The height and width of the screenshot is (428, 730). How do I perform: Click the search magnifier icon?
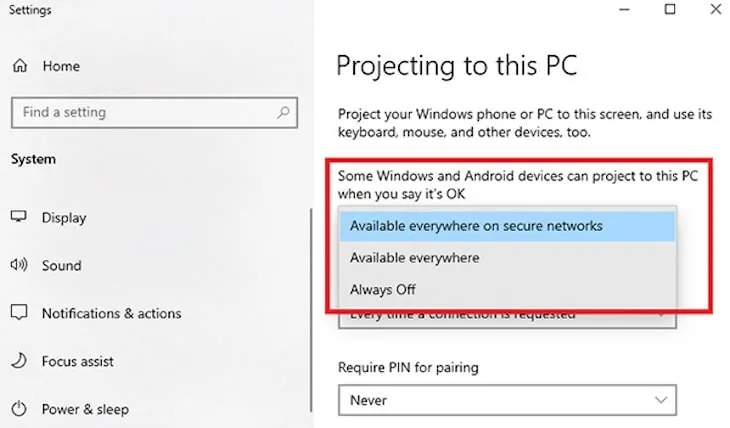(x=284, y=112)
